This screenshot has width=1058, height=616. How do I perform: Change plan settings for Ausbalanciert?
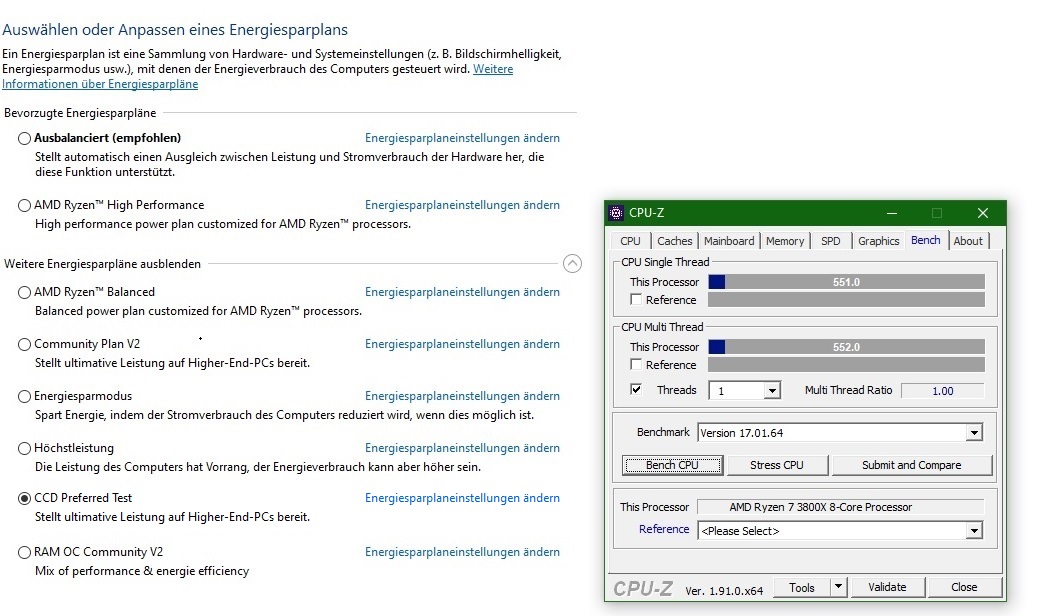click(462, 138)
